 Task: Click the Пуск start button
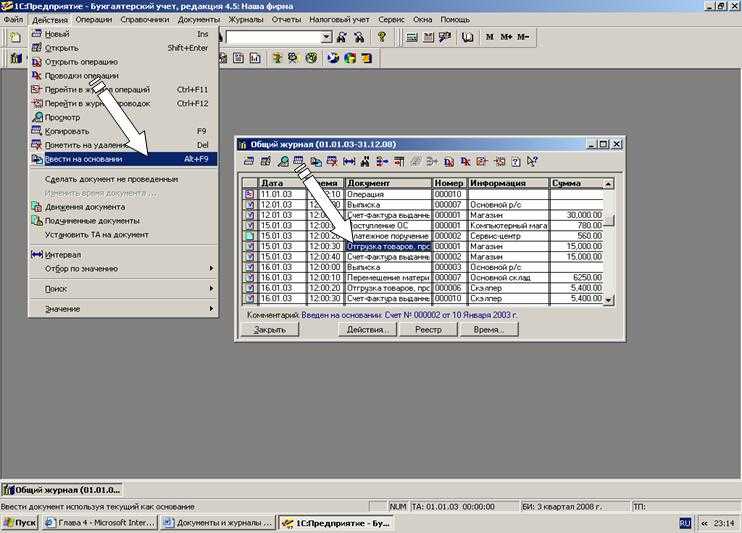(20, 523)
